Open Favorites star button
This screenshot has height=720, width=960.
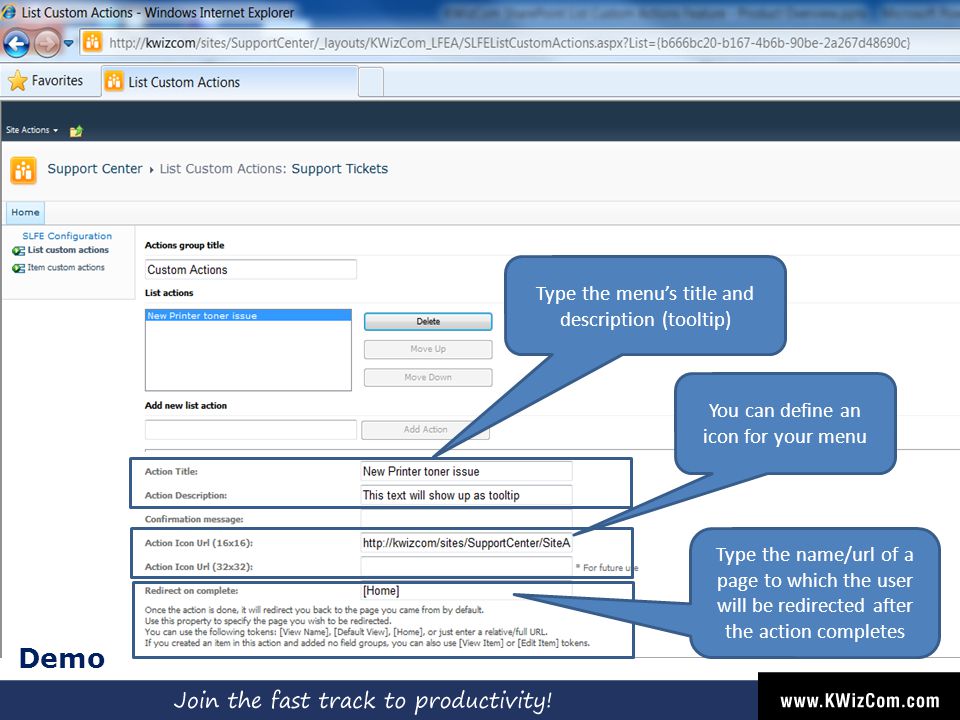point(46,81)
